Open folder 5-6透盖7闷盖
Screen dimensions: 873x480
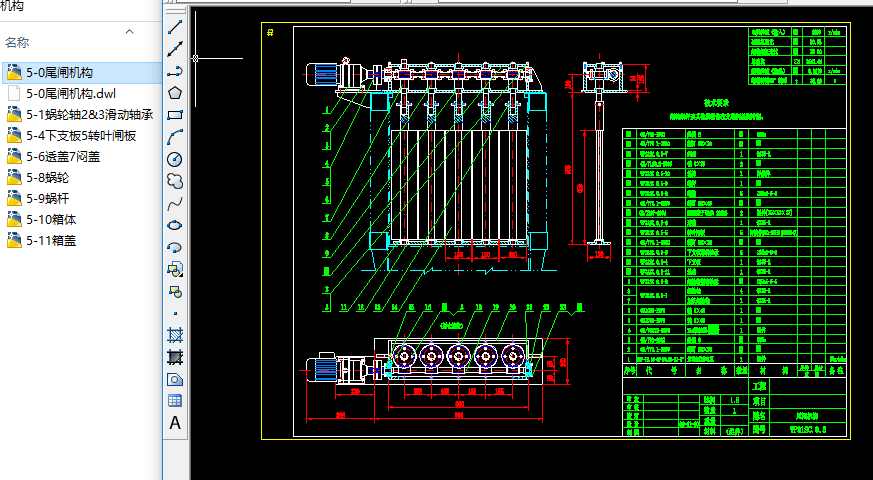click(x=63, y=157)
